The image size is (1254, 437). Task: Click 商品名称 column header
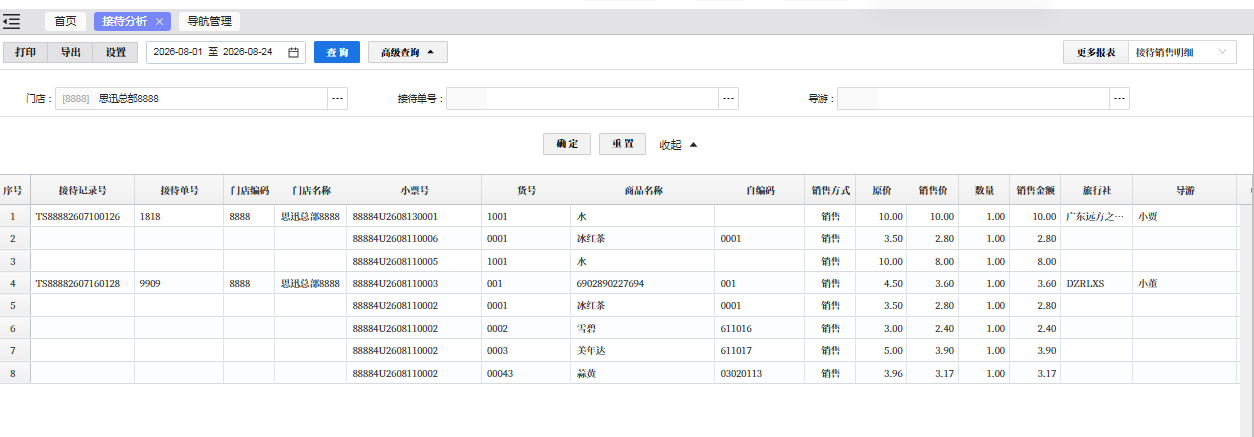click(643, 190)
